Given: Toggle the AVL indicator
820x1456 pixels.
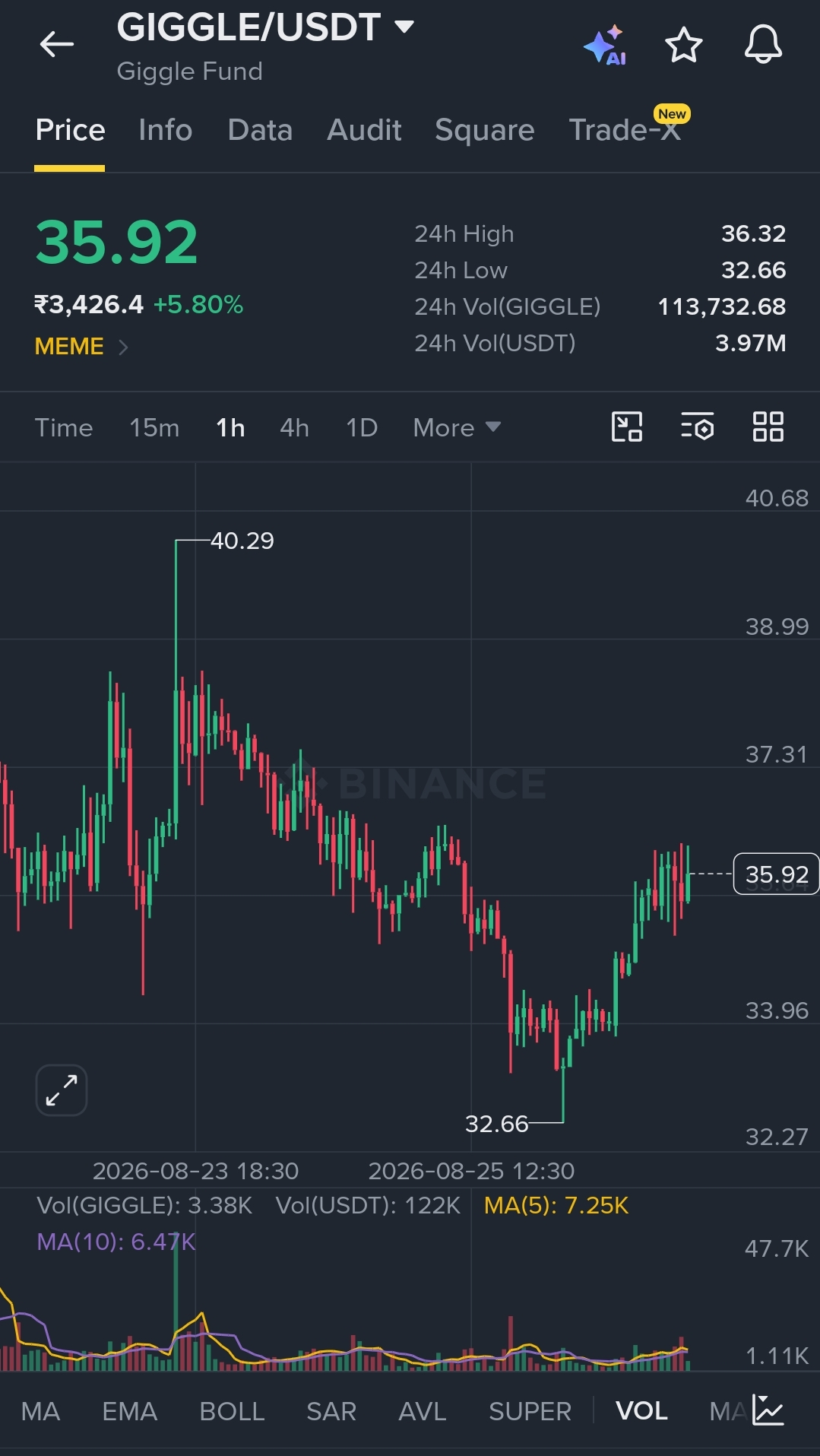Looking at the screenshot, I should coord(423,1411).
